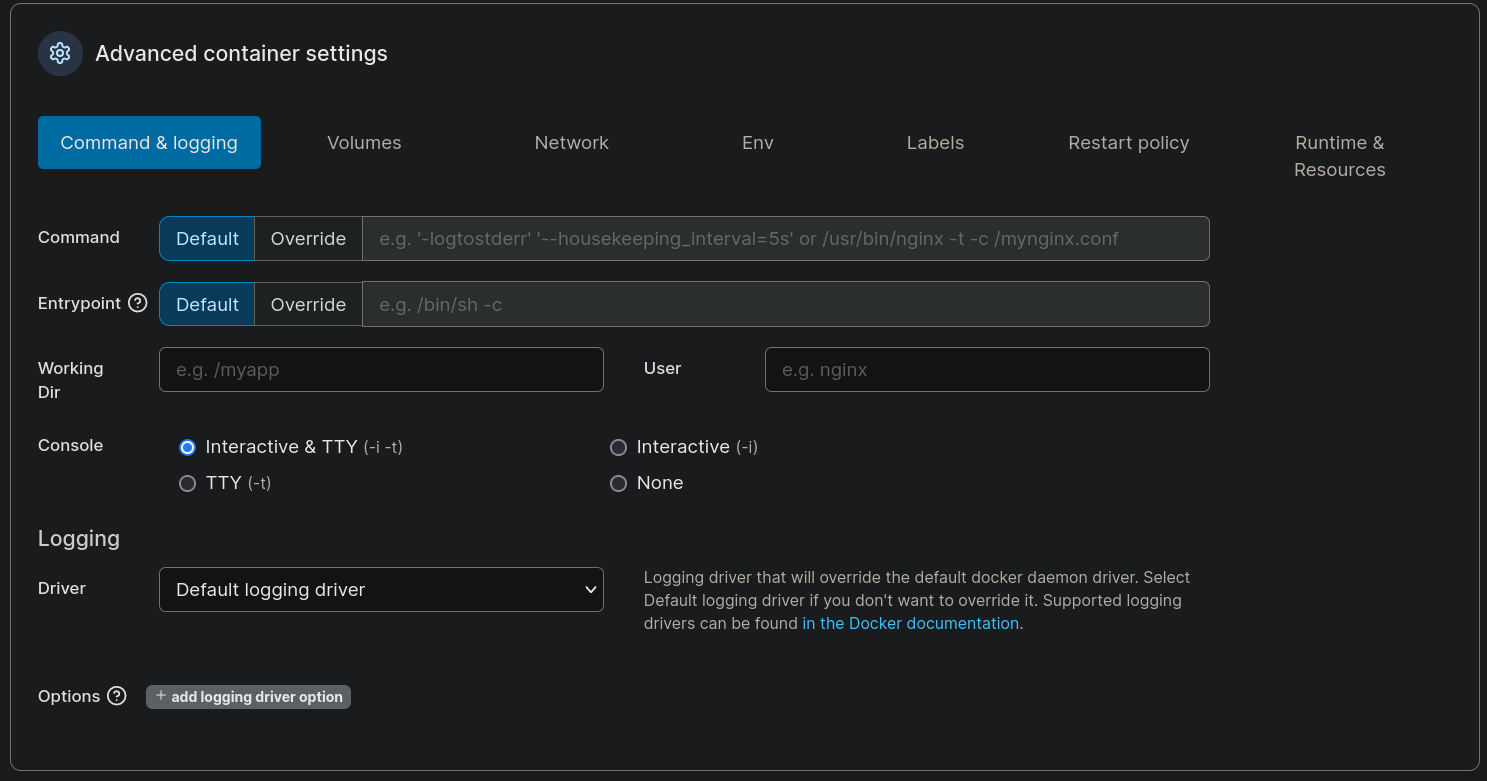Click the Working Dir input field
The width and height of the screenshot is (1487, 781).
coord(381,370)
